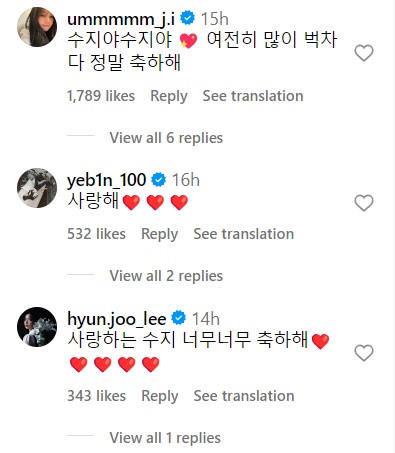Click the verified badge next to yeb1n_100

point(159,180)
